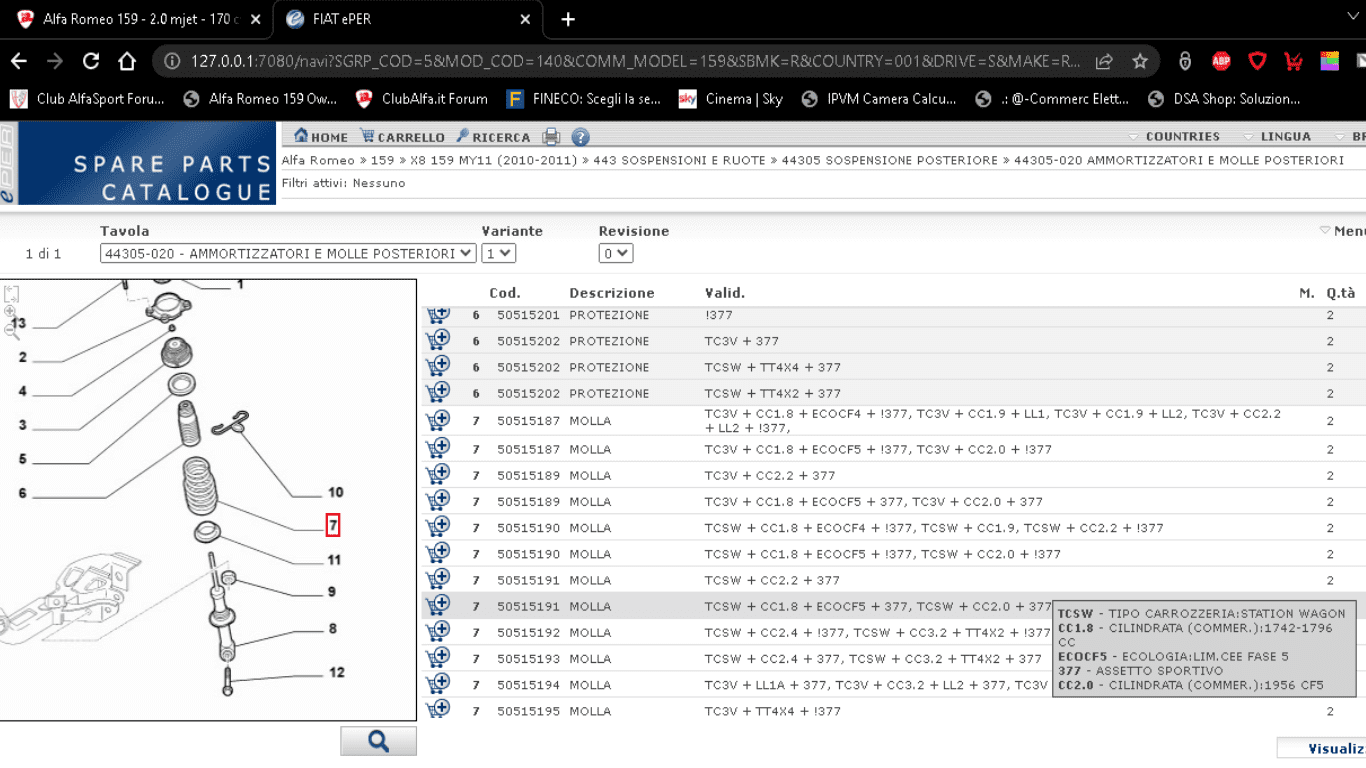Screen dimensions: 1366x768
Task: Expand the LINGUA menu
Action: pyautogui.click(x=1277, y=137)
